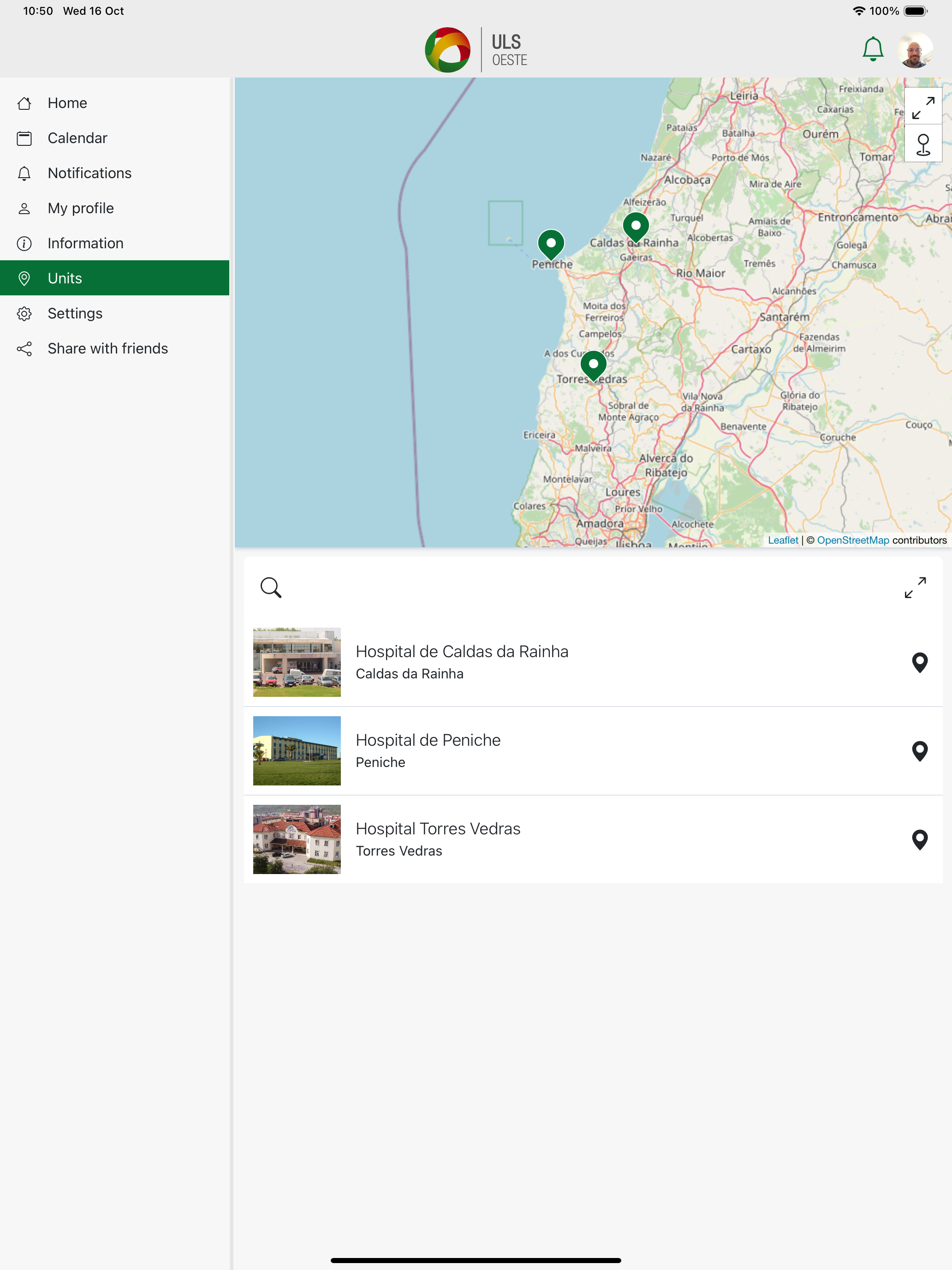Click the My profile person icon
Image resolution: width=952 pixels, height=1270 pixels.
click(x=24, y=209)
